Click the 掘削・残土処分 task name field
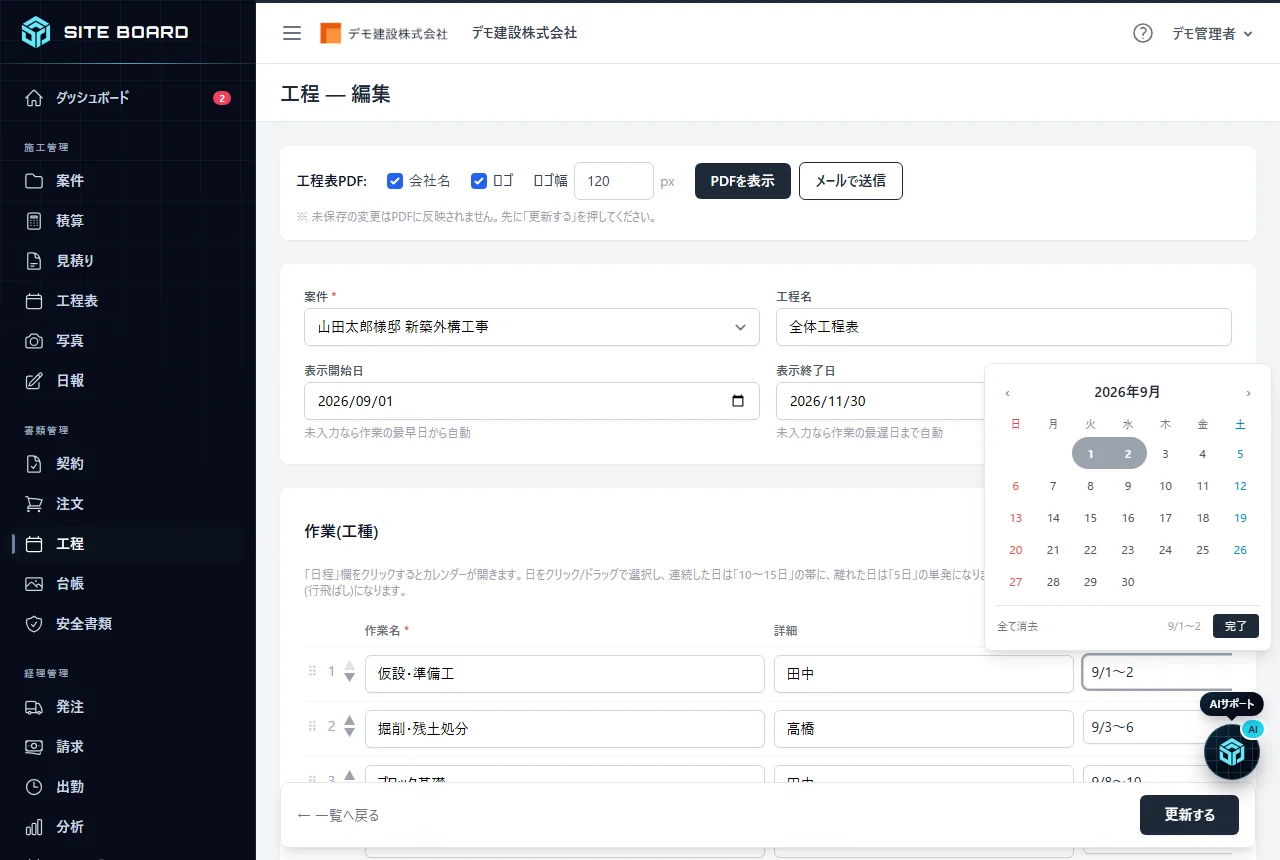This screenshot has height=860, width=1280. coord(565,729)
